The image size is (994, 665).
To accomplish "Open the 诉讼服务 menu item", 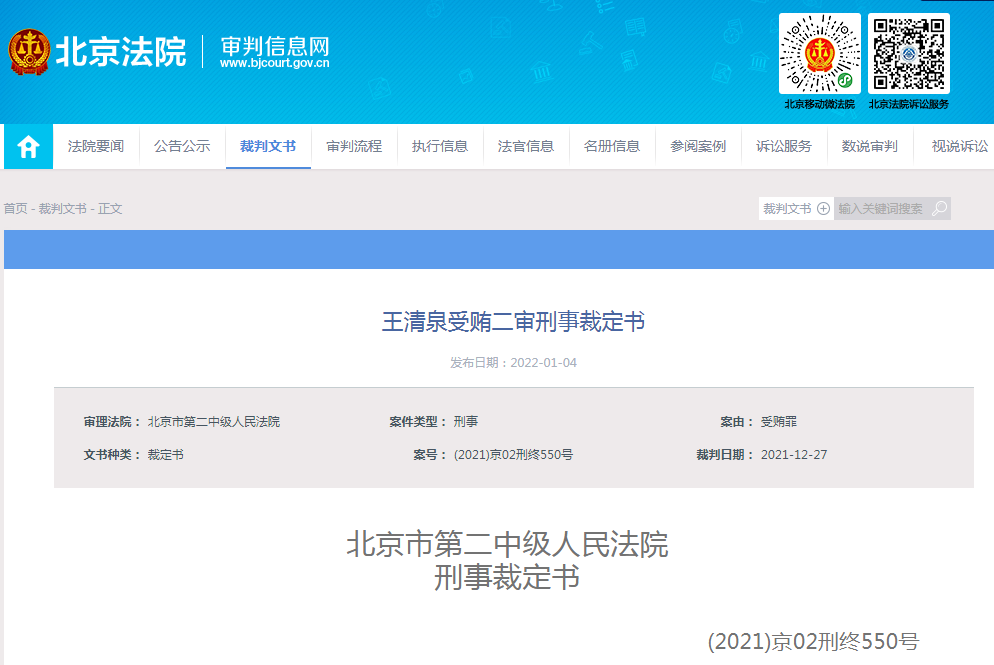I will (x=784, y=147).
